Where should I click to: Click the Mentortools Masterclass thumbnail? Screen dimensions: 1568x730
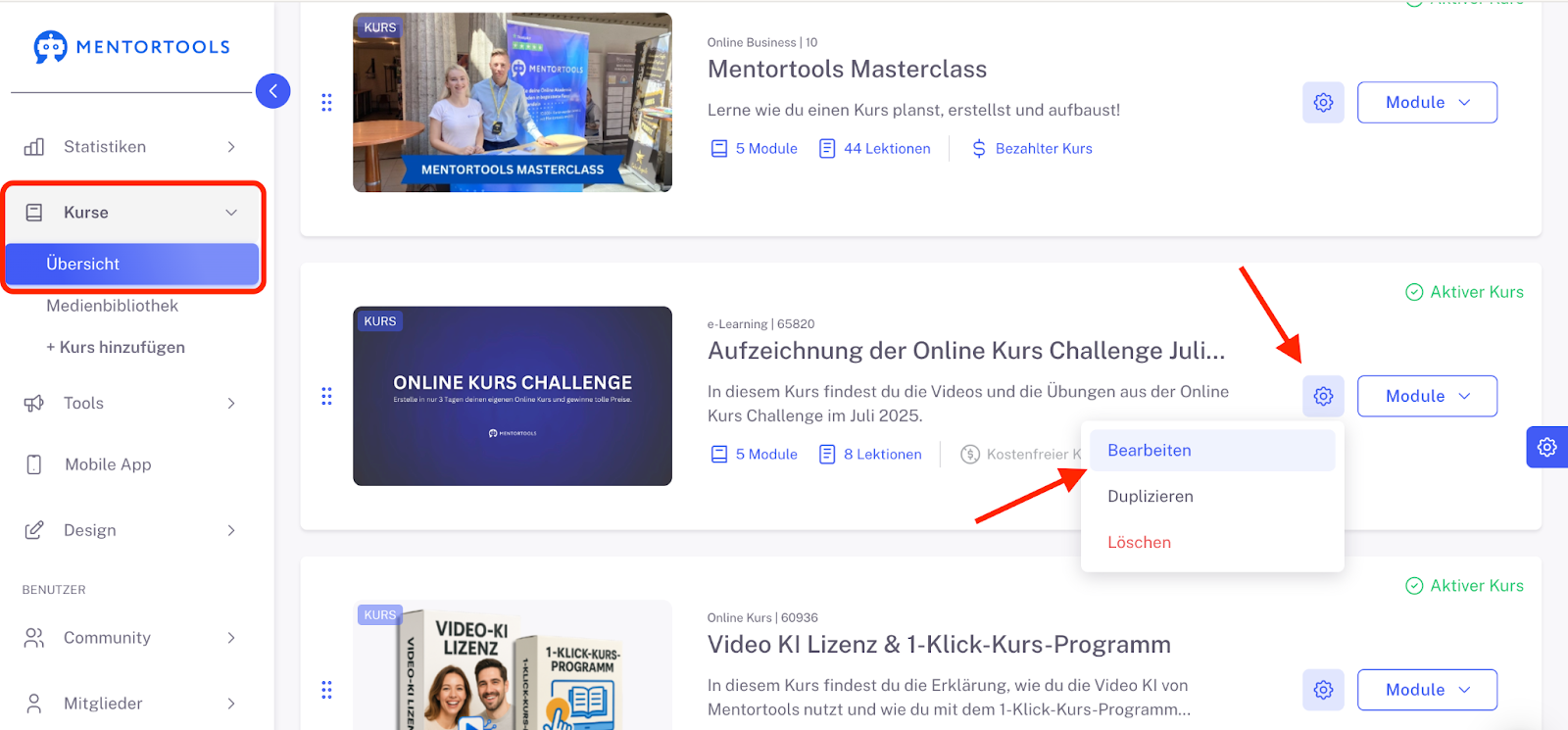(x=513, y=102)
